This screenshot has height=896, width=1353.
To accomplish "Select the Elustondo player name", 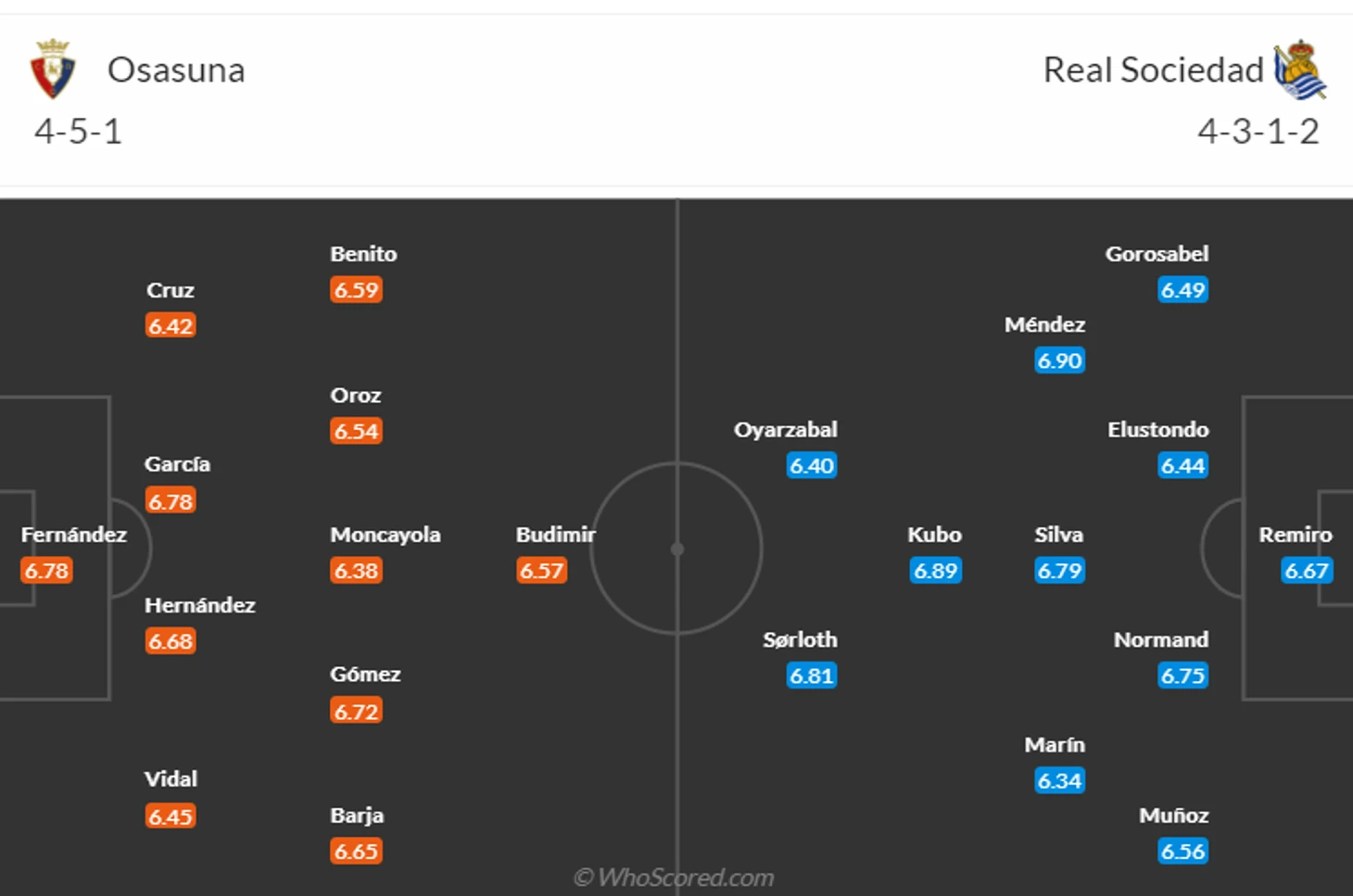I will [1157, 430].
